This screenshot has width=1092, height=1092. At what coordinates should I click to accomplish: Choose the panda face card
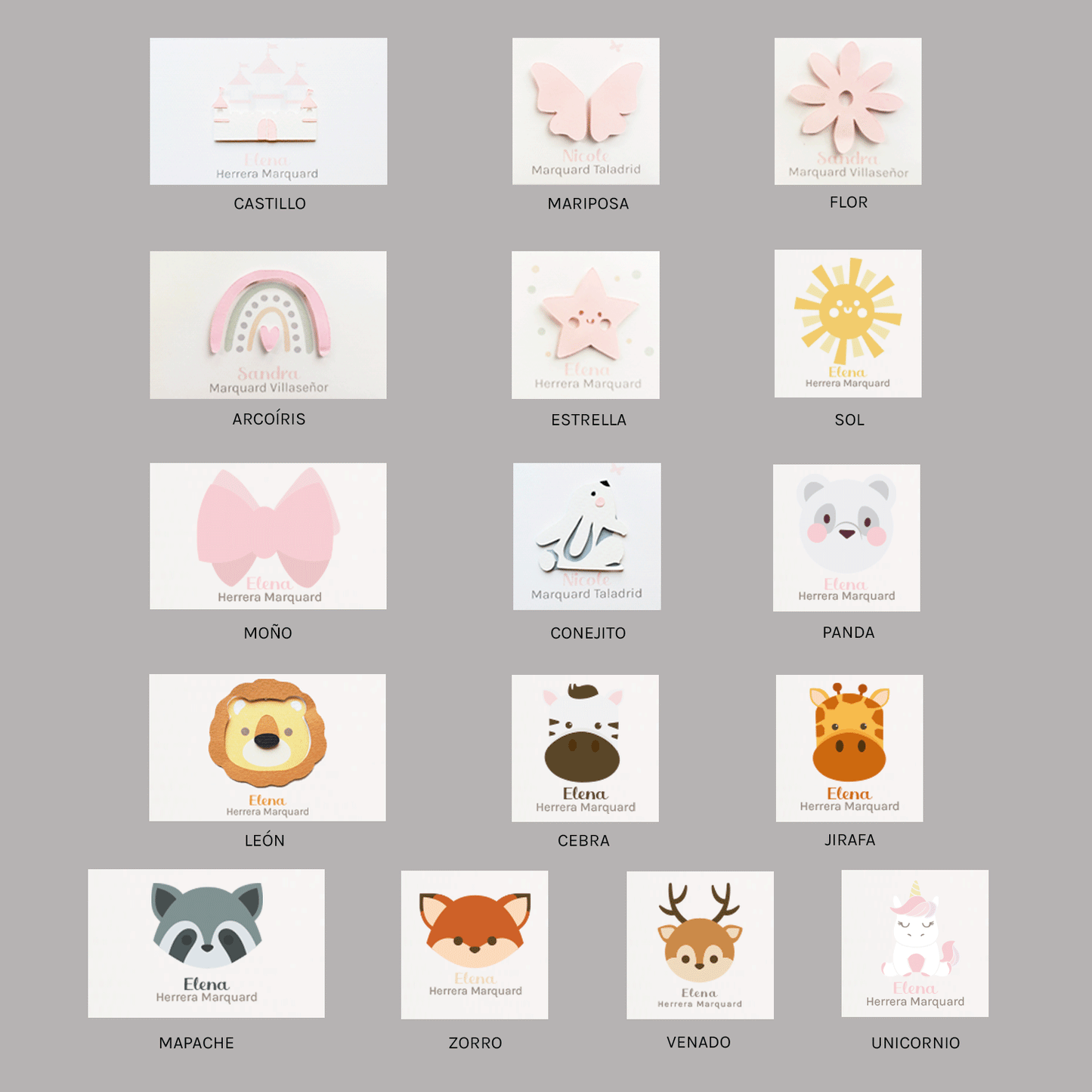coord(846,538)
